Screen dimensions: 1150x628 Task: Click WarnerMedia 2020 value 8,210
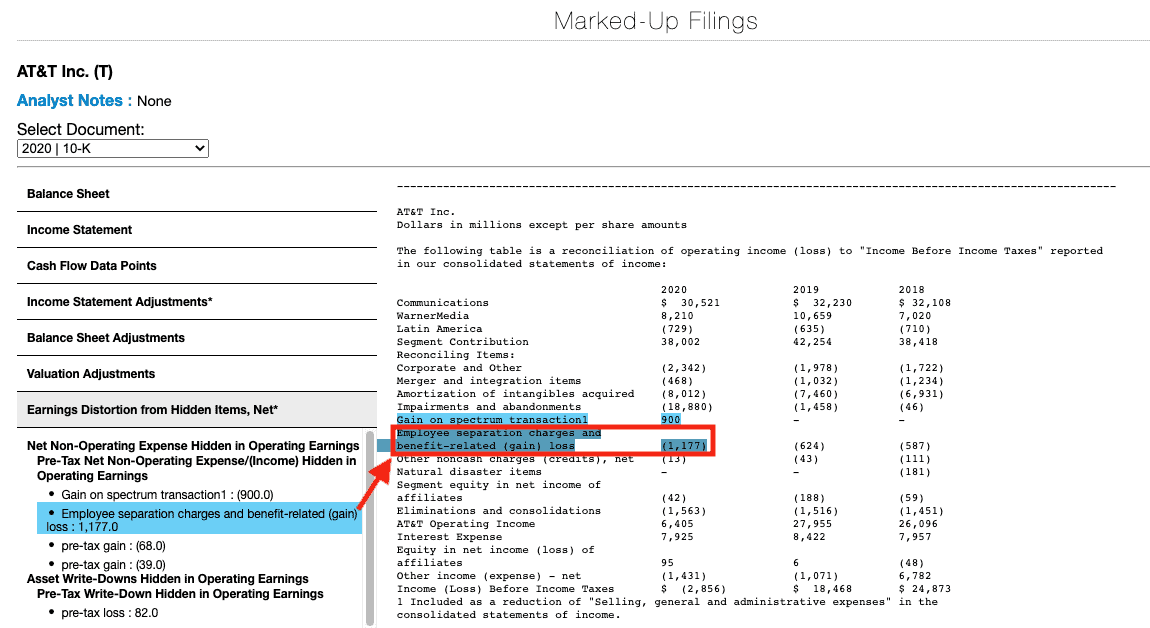click(x=677, y=315)
